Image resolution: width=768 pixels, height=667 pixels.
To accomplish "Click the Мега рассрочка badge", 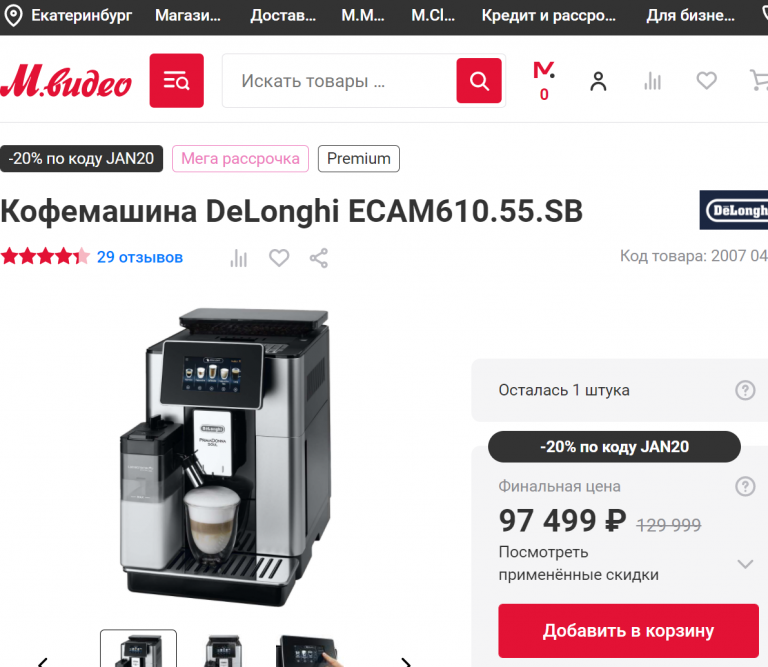I will click(x=240, y=159).
